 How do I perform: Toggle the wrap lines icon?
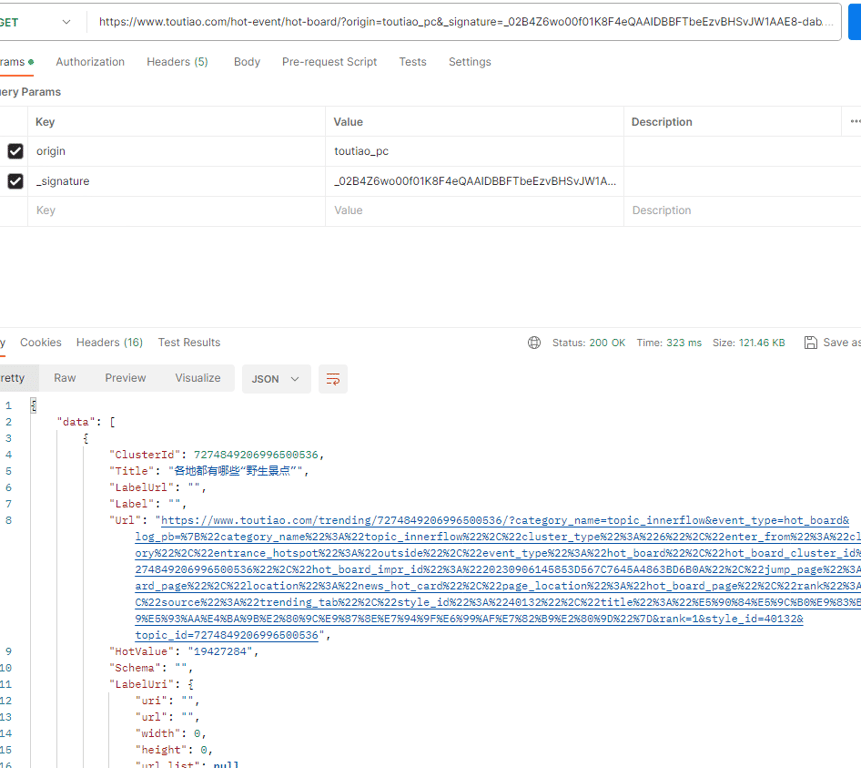(x=333, y=379)
